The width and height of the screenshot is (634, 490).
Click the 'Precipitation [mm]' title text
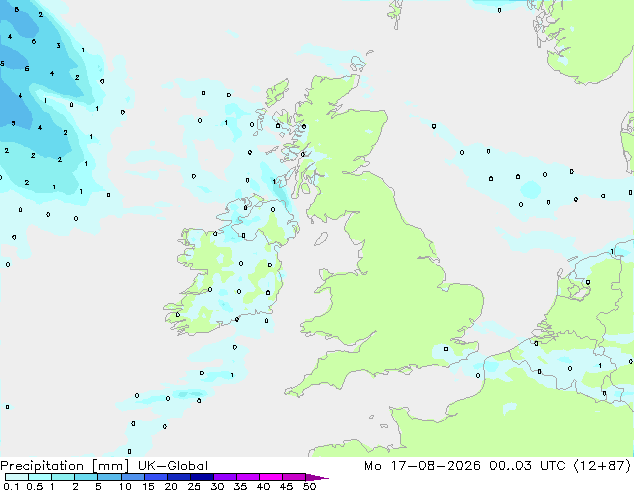coord(65,466)
